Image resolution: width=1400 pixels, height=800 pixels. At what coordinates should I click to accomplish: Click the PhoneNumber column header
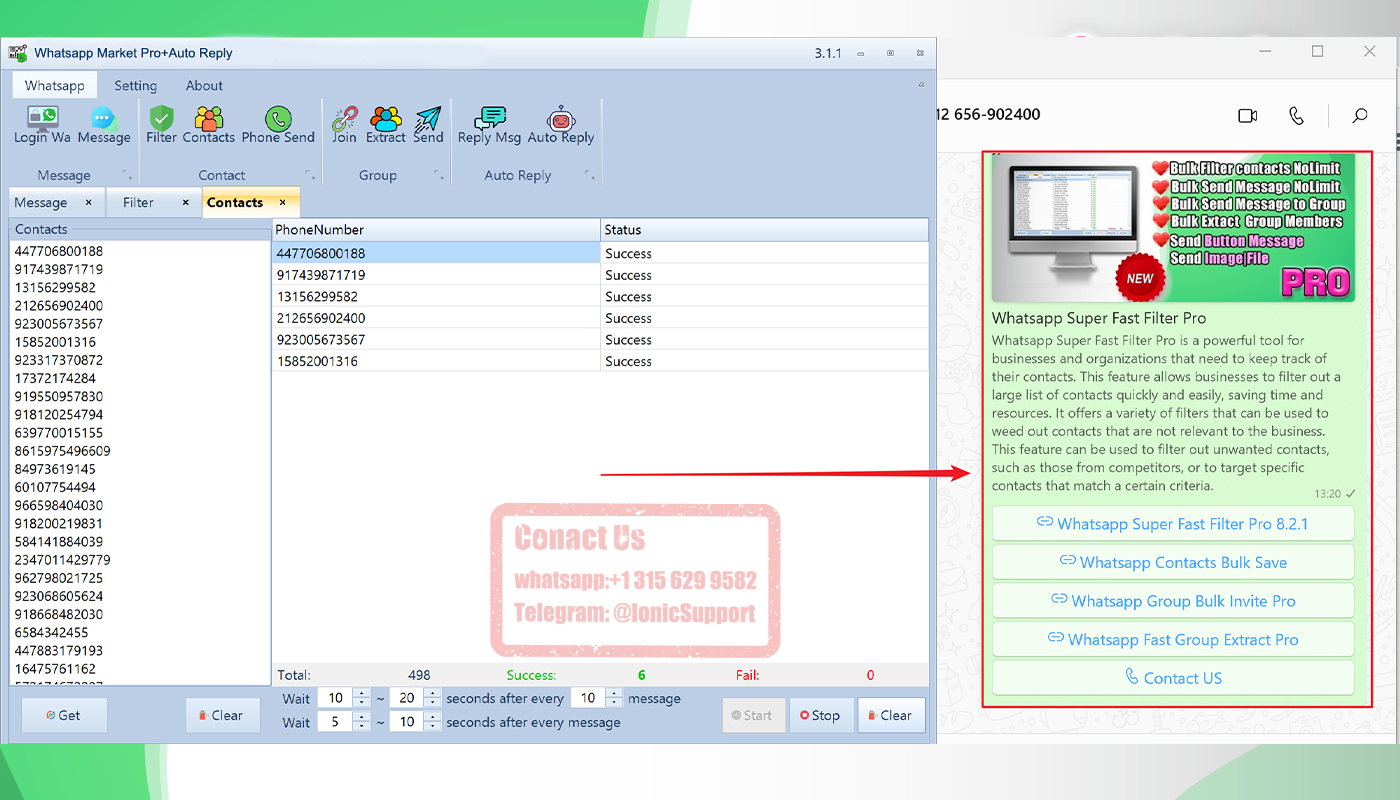point(436,230)
